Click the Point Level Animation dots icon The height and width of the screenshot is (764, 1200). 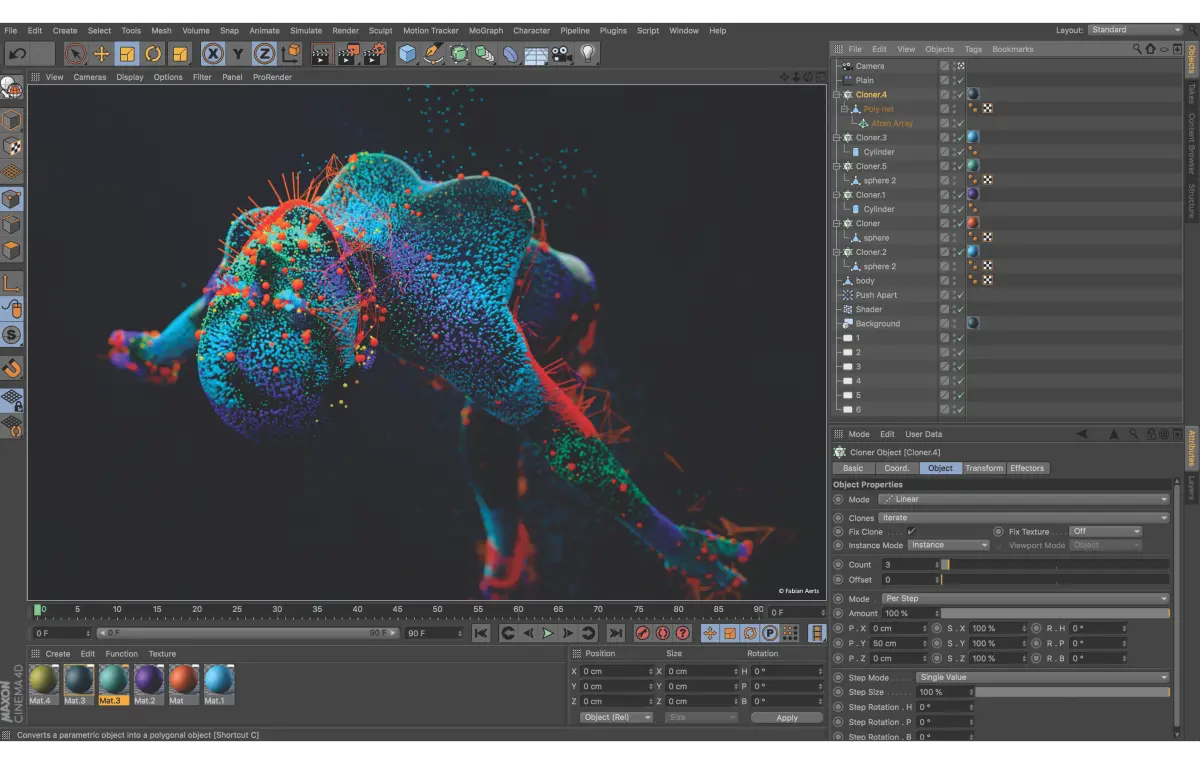click(790, 633)
